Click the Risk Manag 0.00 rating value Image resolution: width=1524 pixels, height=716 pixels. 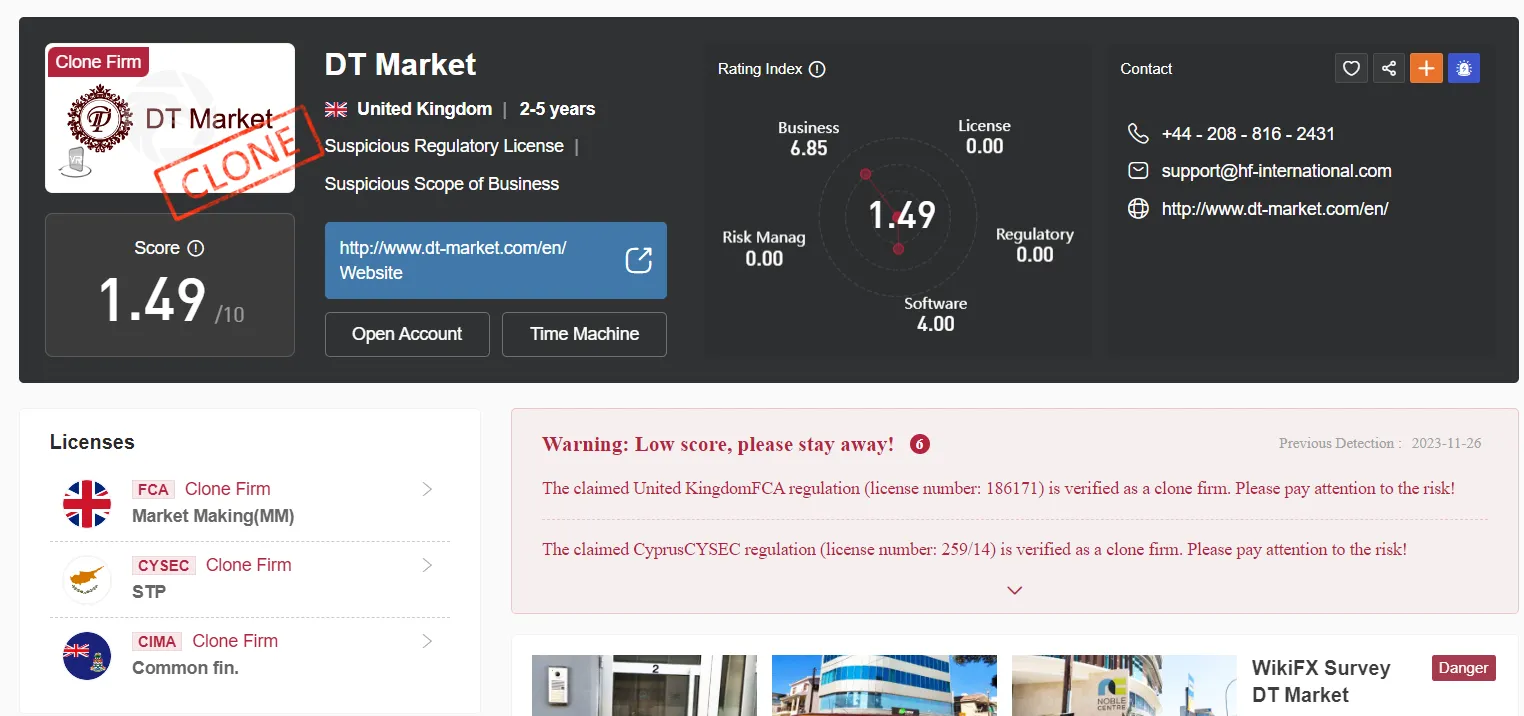click(x=764, y=249)
